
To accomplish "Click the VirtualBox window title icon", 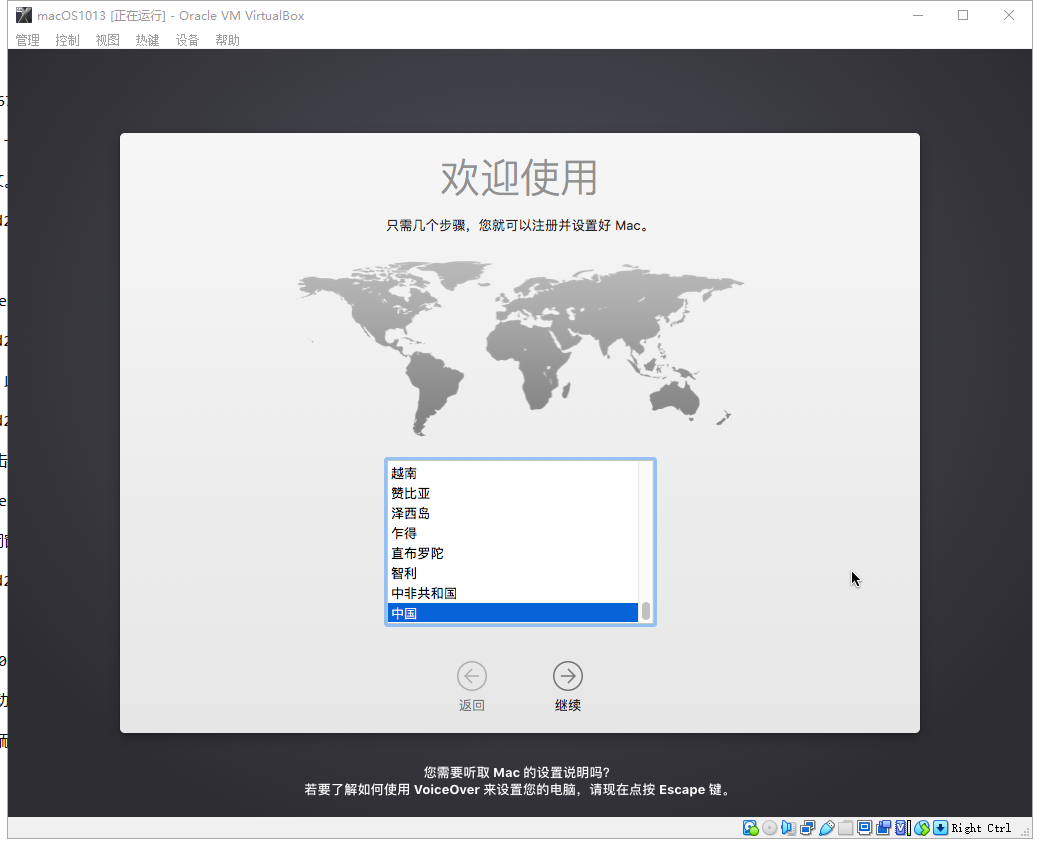I will coord(24,15).
